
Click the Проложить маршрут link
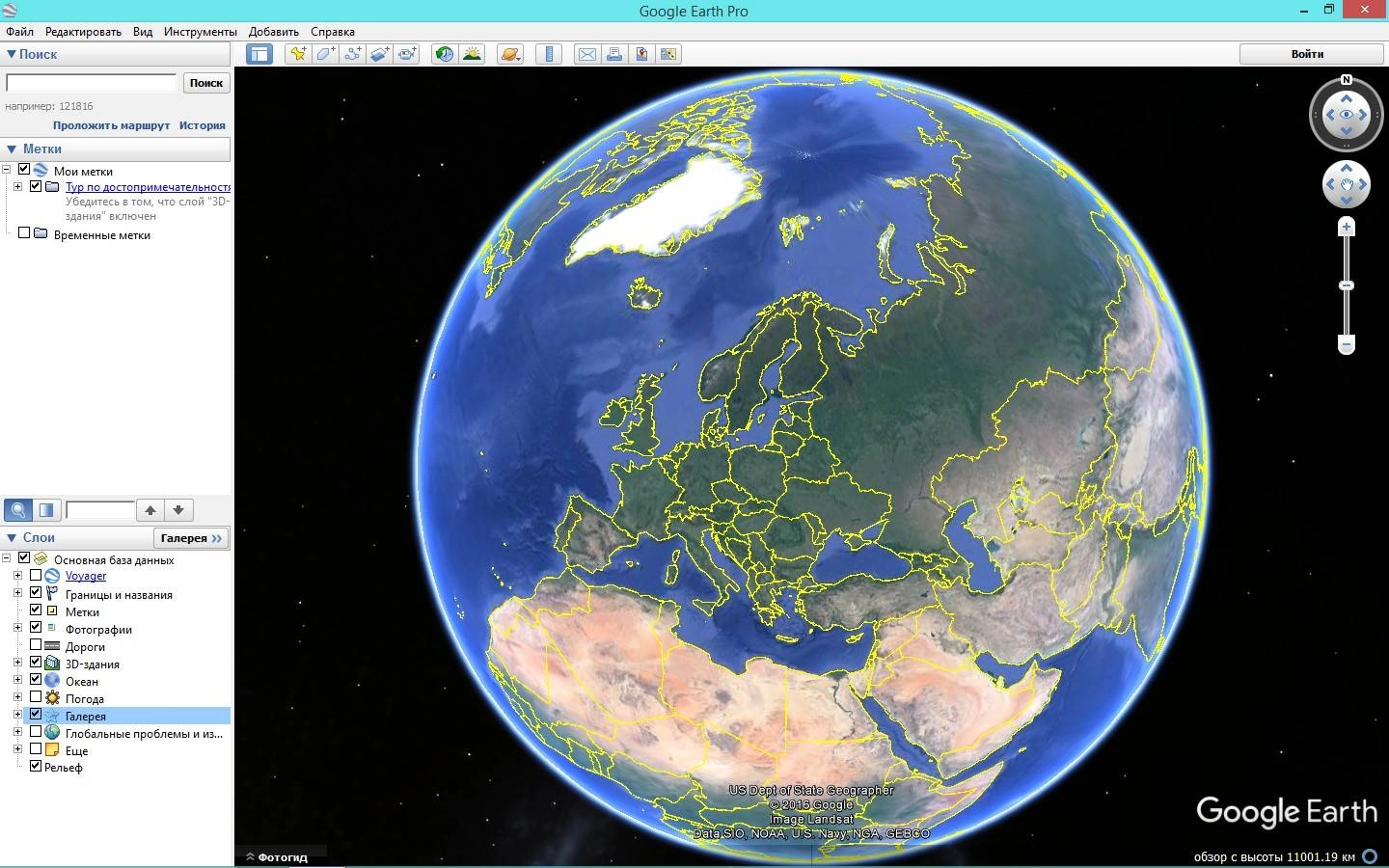point(112,125)
